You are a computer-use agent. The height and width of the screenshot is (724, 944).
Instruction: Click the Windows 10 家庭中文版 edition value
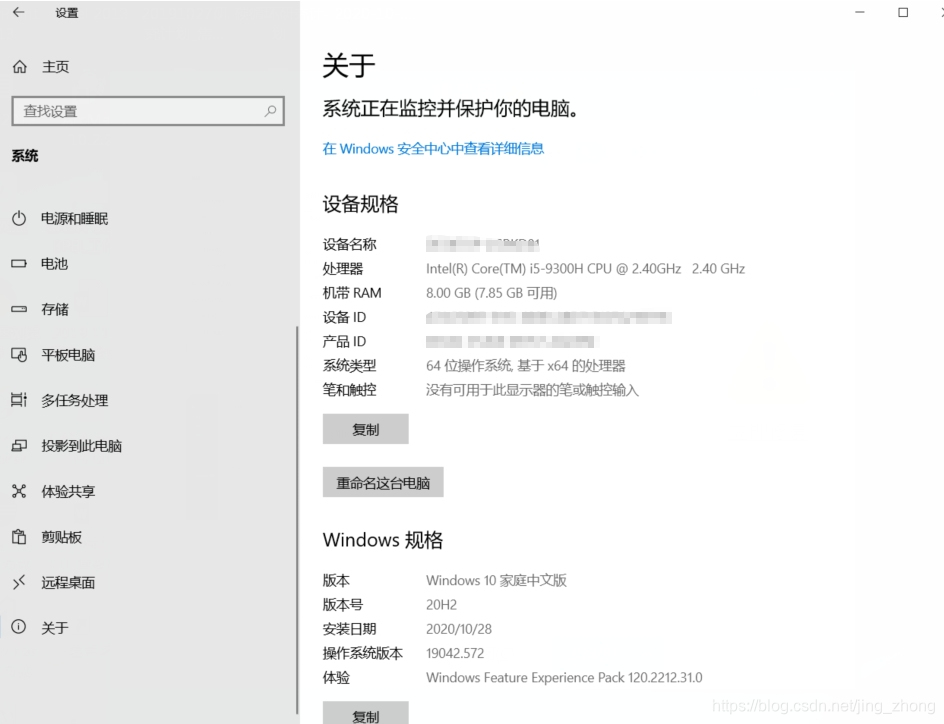[x=496, y=580]
